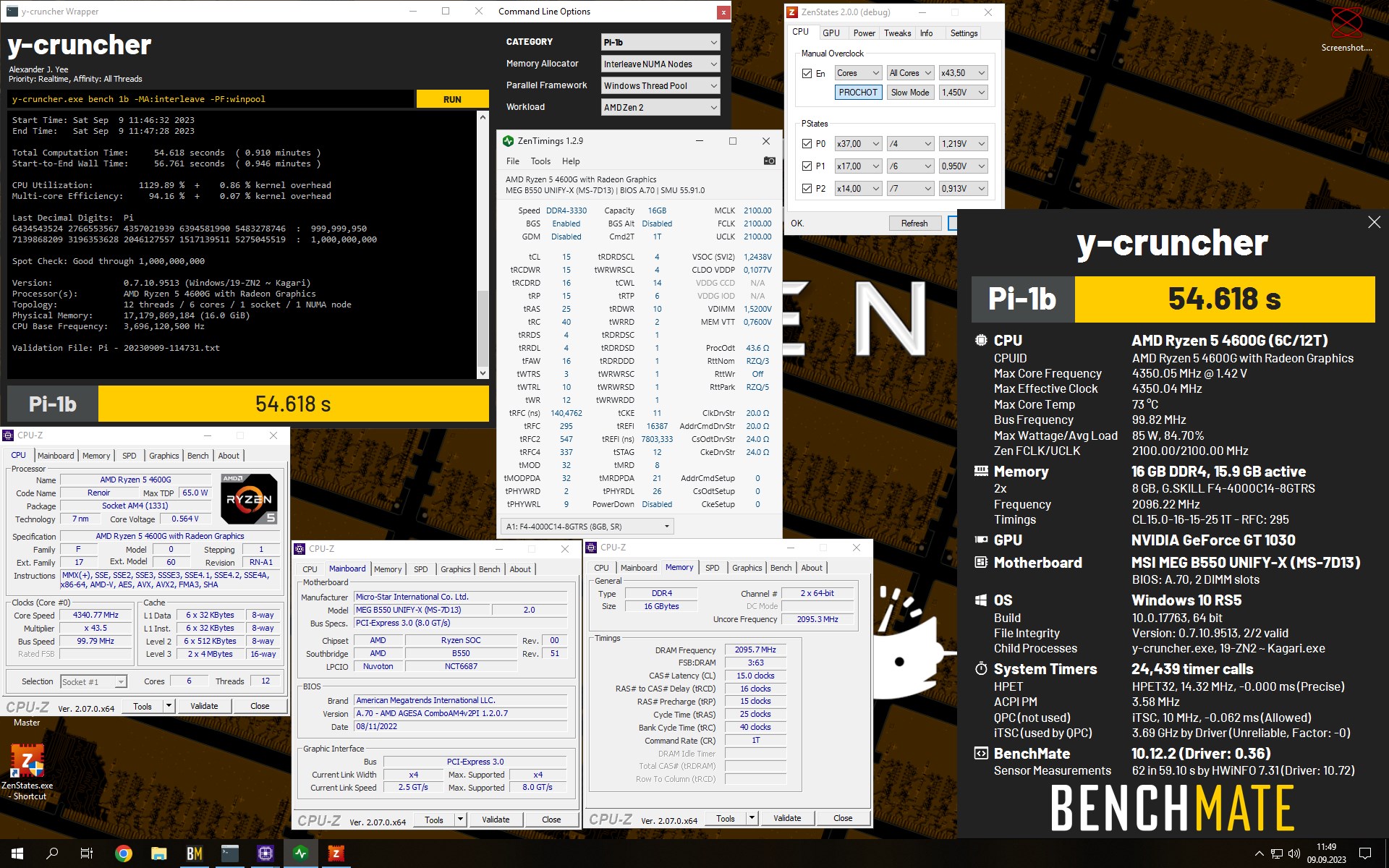Click Close in CPU-Z Mainboard window
Screen dimensions: 1389x868
(x=551, y=820)
